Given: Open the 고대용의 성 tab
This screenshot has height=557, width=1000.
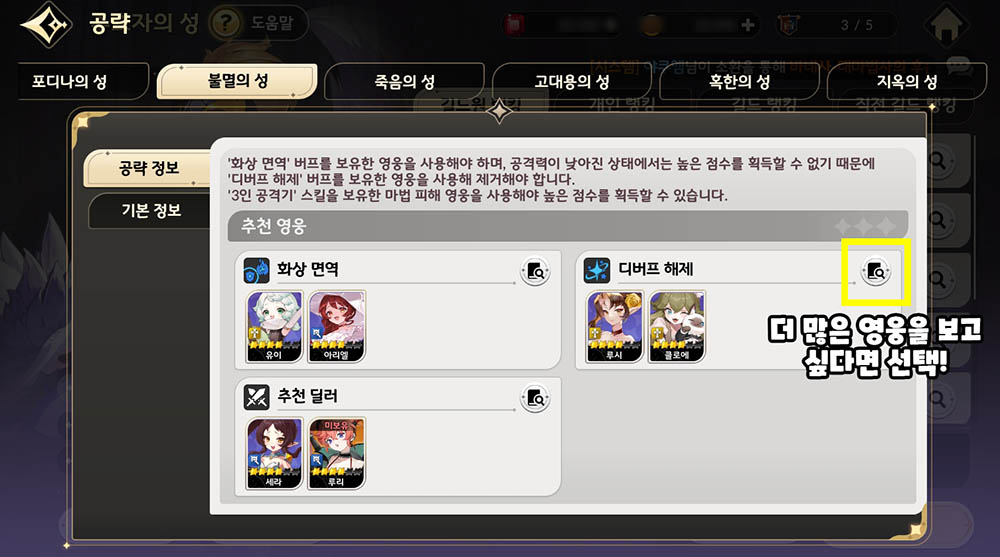Looking at the screenshot, I should coord(571,82).
